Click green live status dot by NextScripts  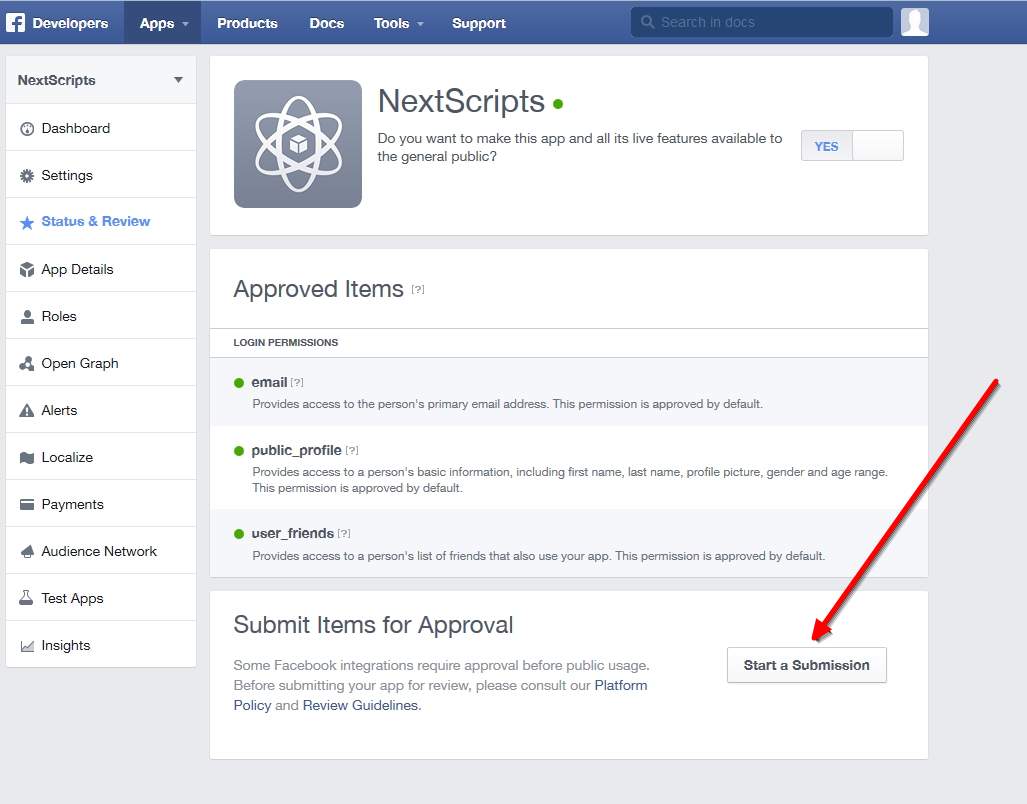point(558,103)
